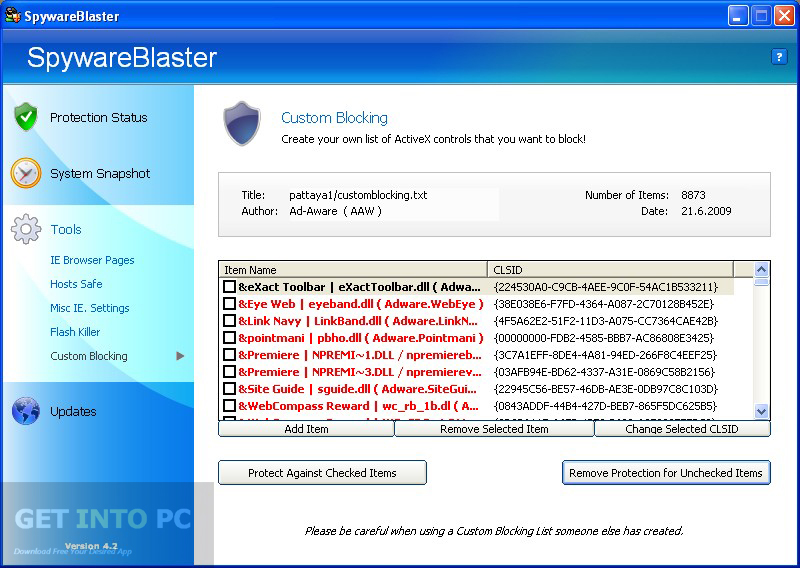This screenshot has width=800, height=568.
Task: Check the &Site Guide sguide.dll checkbox
Action: tap(230, 389)
